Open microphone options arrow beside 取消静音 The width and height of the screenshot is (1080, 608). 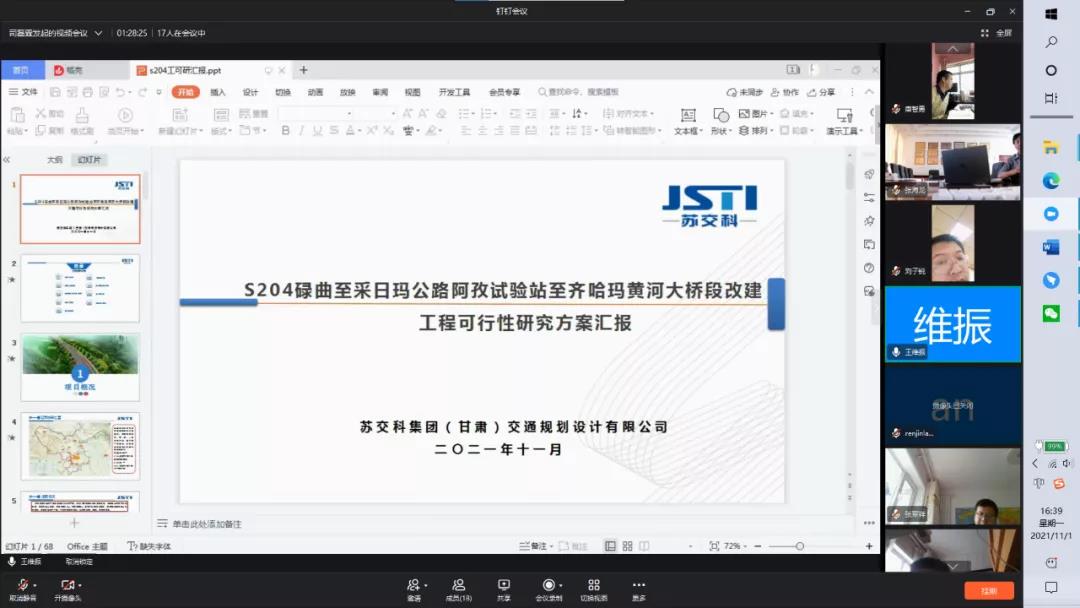coord(35,585)
